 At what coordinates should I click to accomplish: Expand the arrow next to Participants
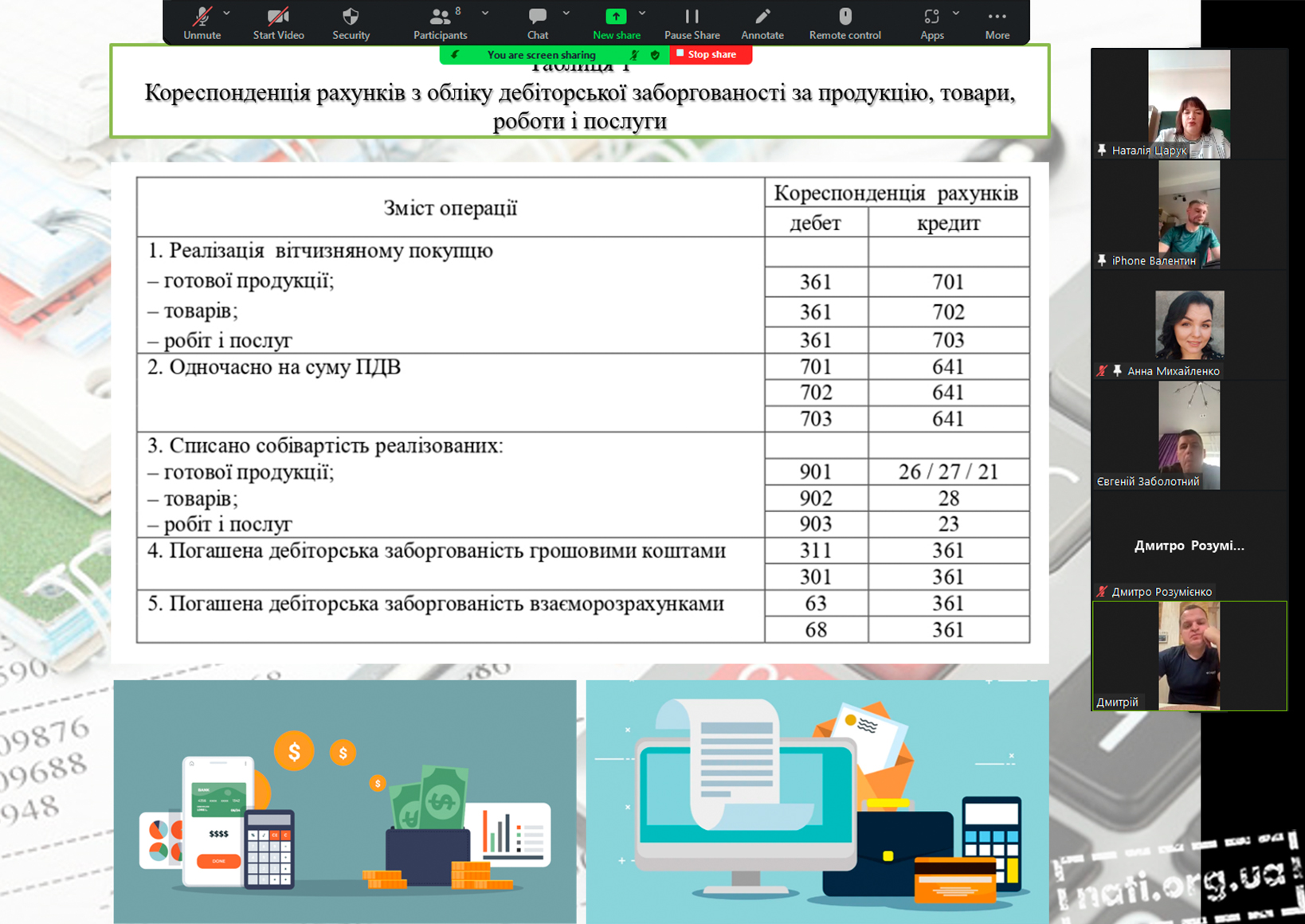[485, 14]
